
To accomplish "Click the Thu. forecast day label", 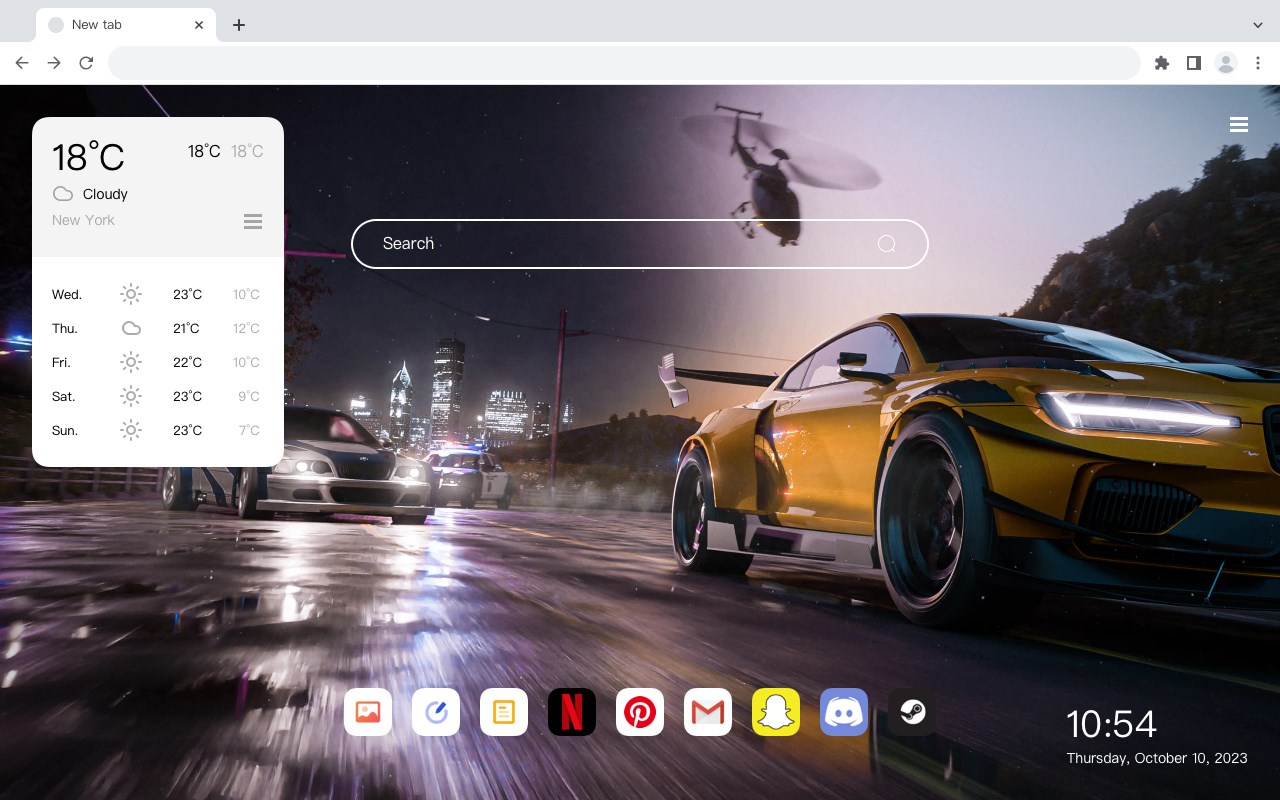I will (x=65, y=328).
